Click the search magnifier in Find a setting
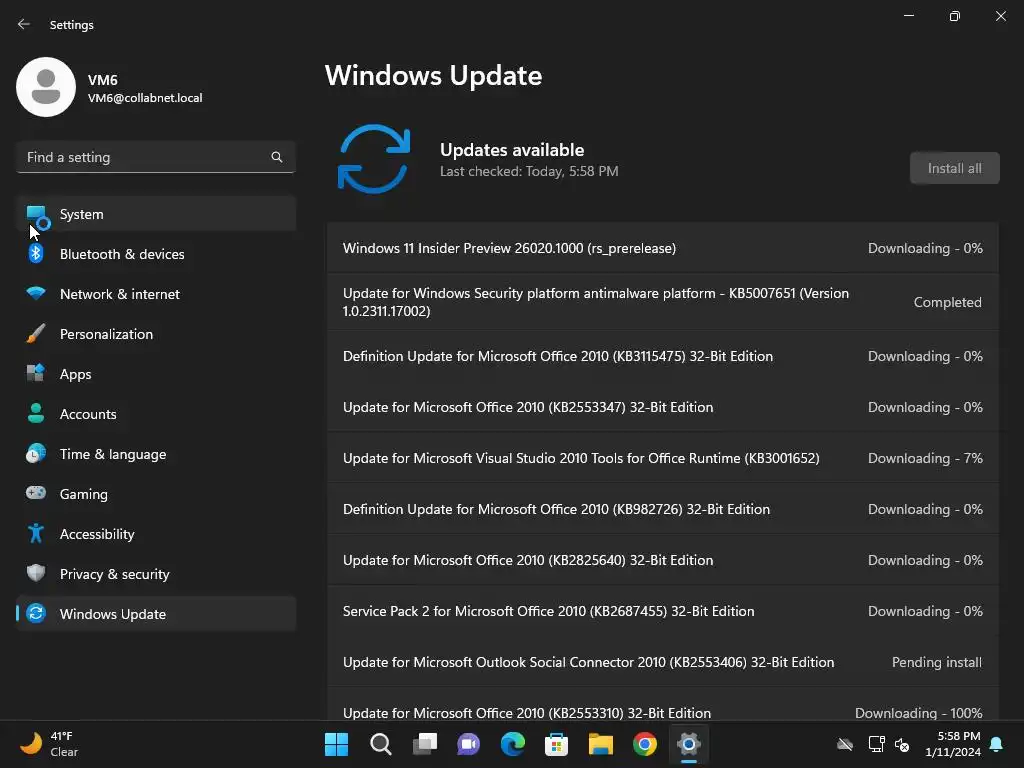This screenshot has width=1024, height=768. coord(277,157)
